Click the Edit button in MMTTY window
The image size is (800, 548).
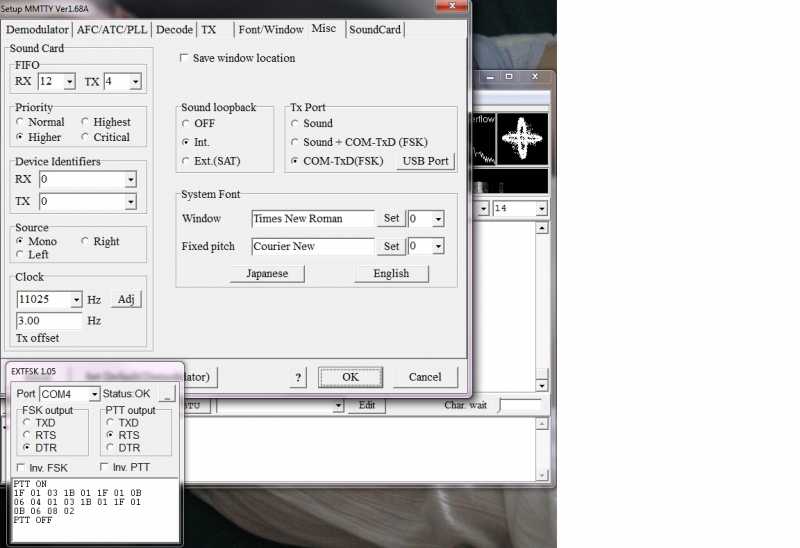click(x=367, y=405)
